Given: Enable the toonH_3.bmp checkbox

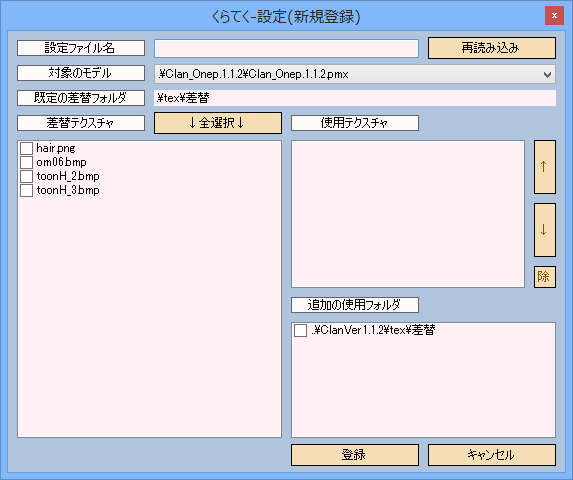Looking at the screenshot, I should tap(26, 190).
